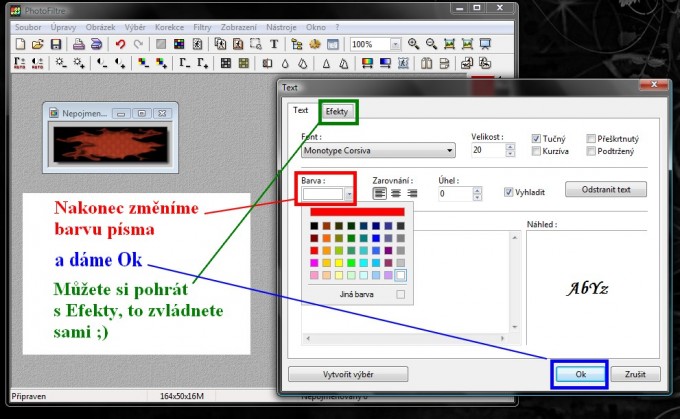
Task: Decrease contrast with the half-circle minus icon
Action: pyautogui.click(x=102, y=63)
